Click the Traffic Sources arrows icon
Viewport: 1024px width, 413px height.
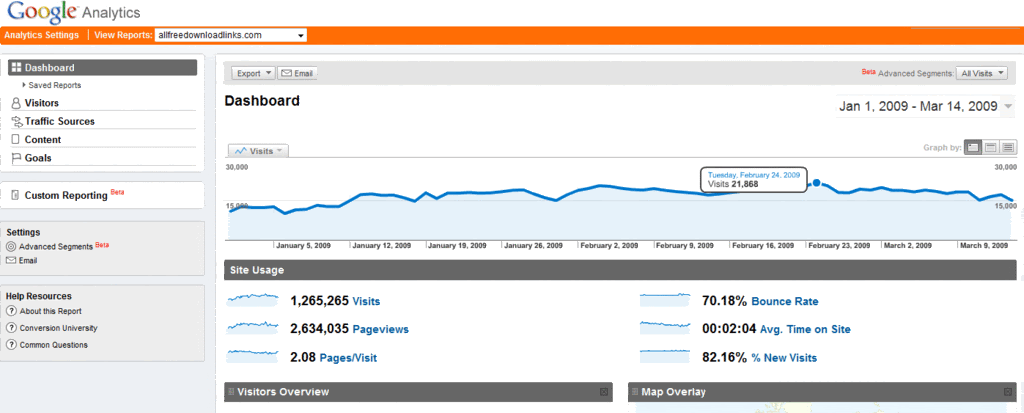(x=17, y=122)
